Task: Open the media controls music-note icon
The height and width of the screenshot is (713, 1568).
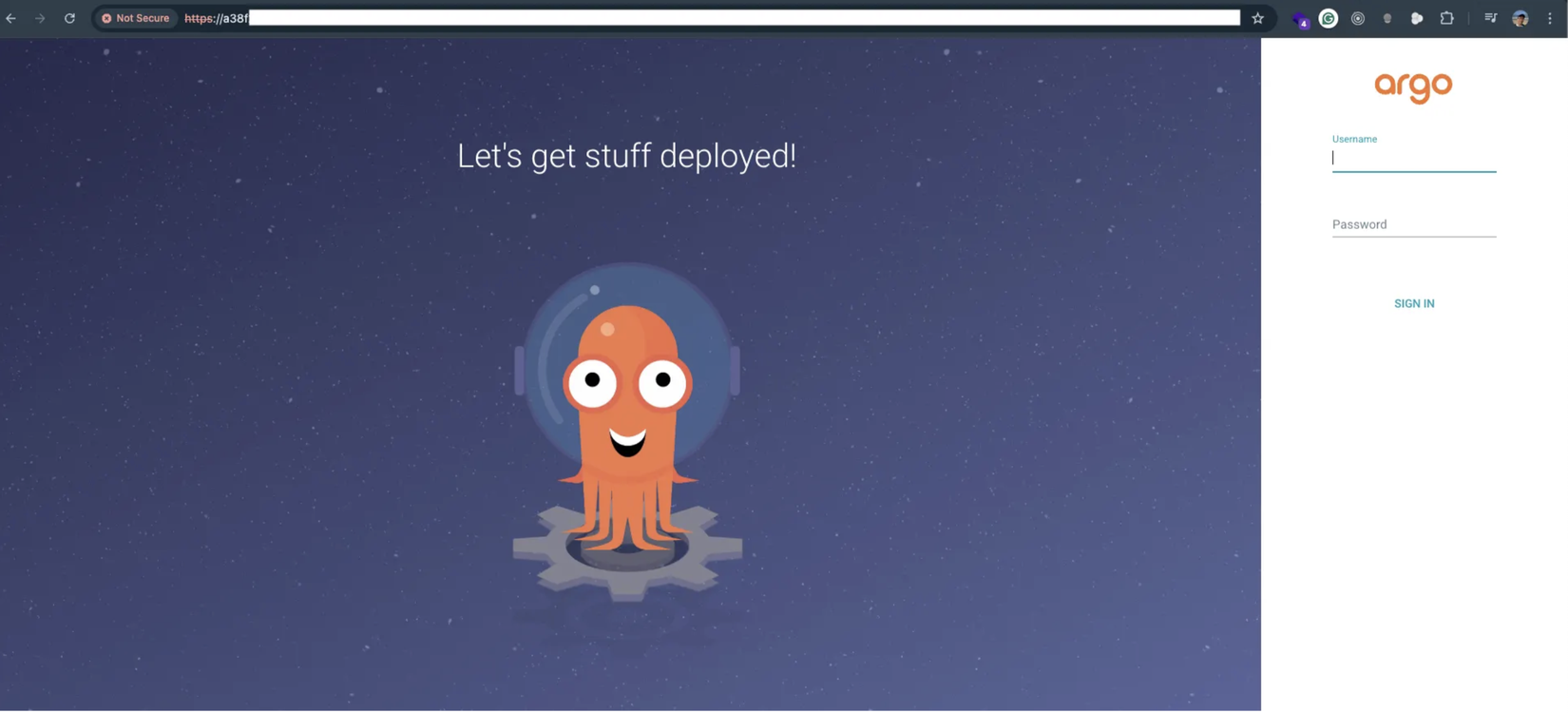Action: tap(1490, 18)
